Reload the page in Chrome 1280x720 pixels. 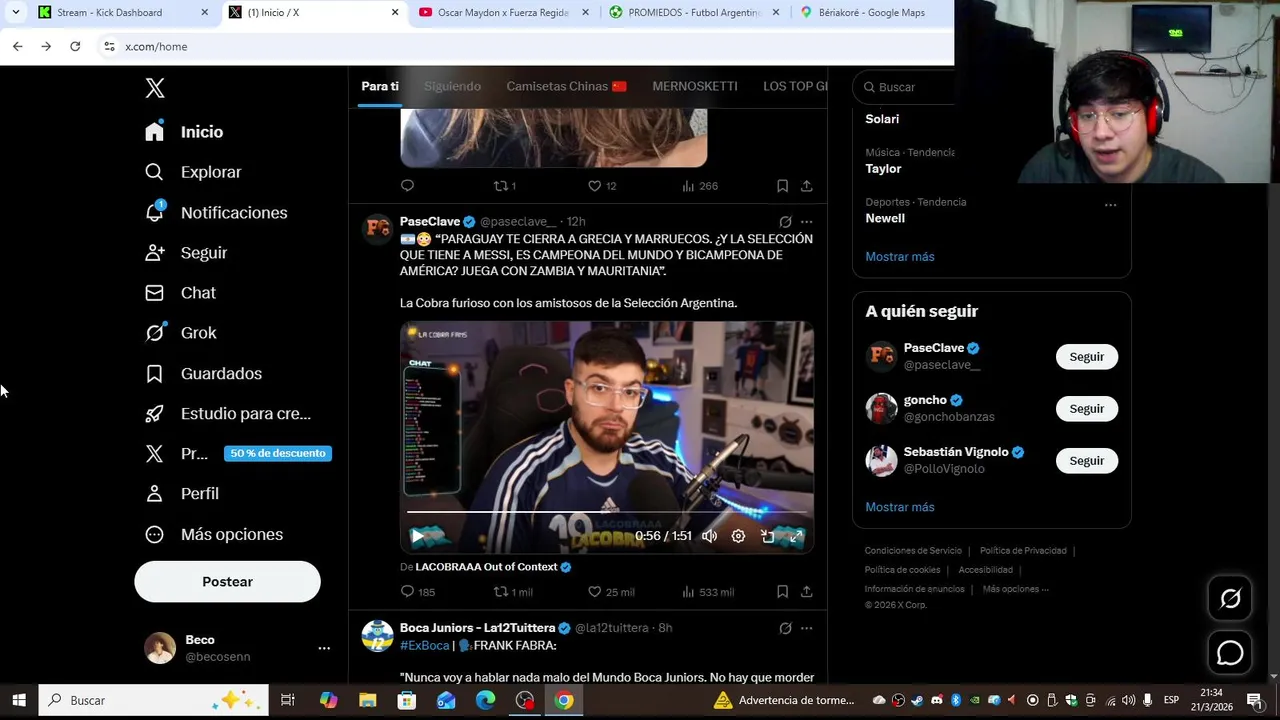coord(75,46)
